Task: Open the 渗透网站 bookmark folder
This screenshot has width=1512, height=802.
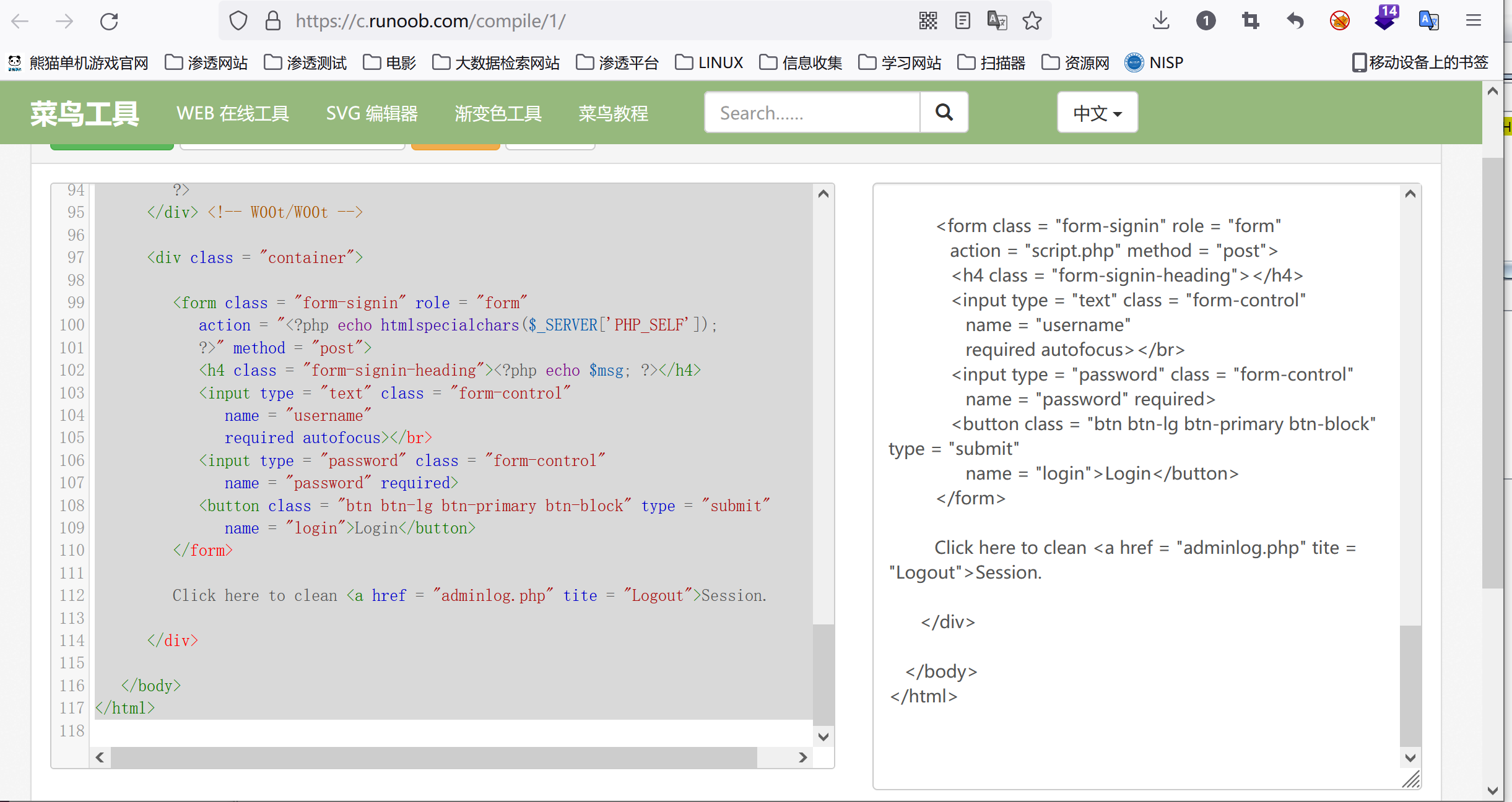Action: [x=206, y=63]
